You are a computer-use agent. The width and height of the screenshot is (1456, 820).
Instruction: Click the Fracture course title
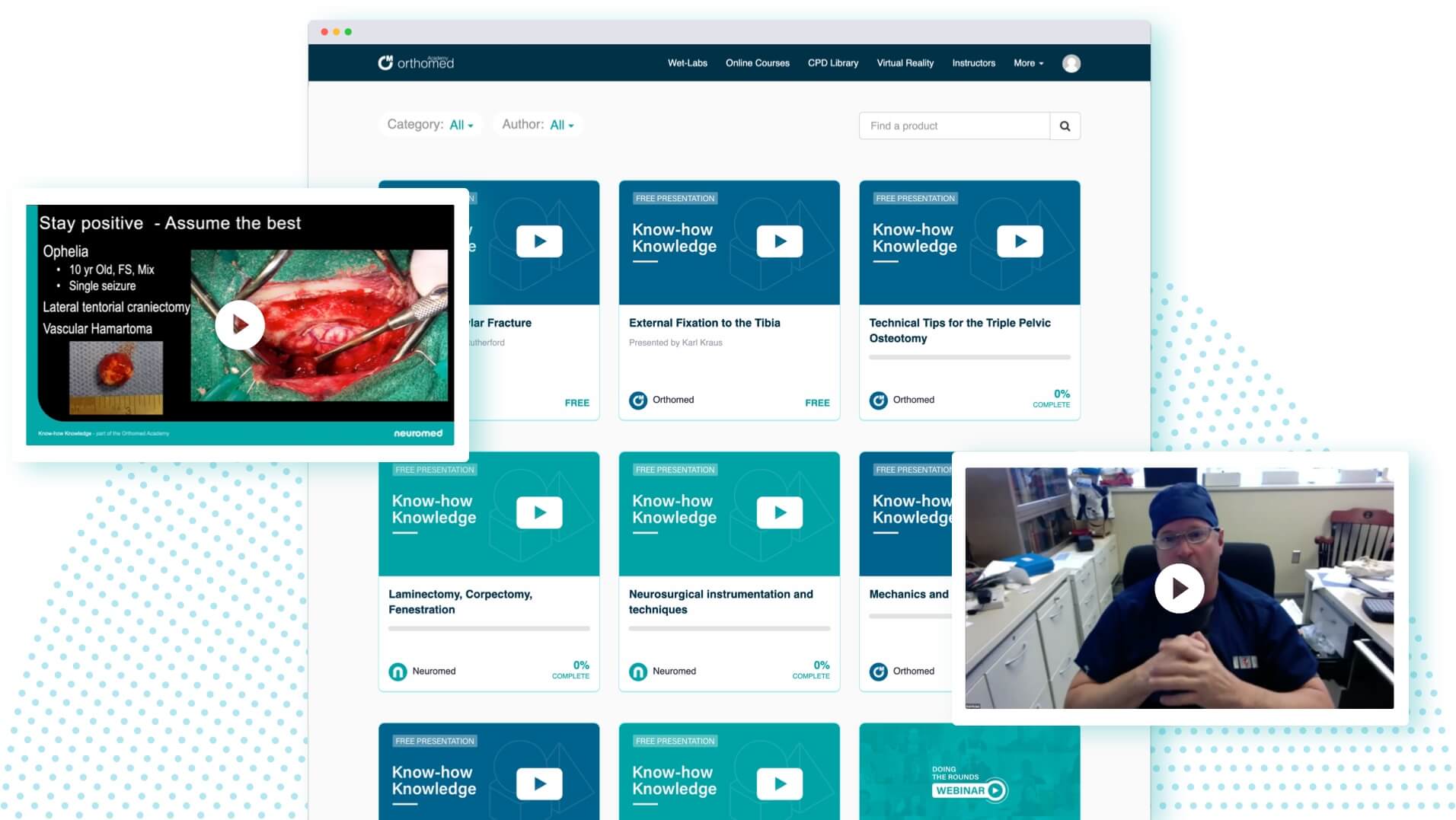coord(500,323)
